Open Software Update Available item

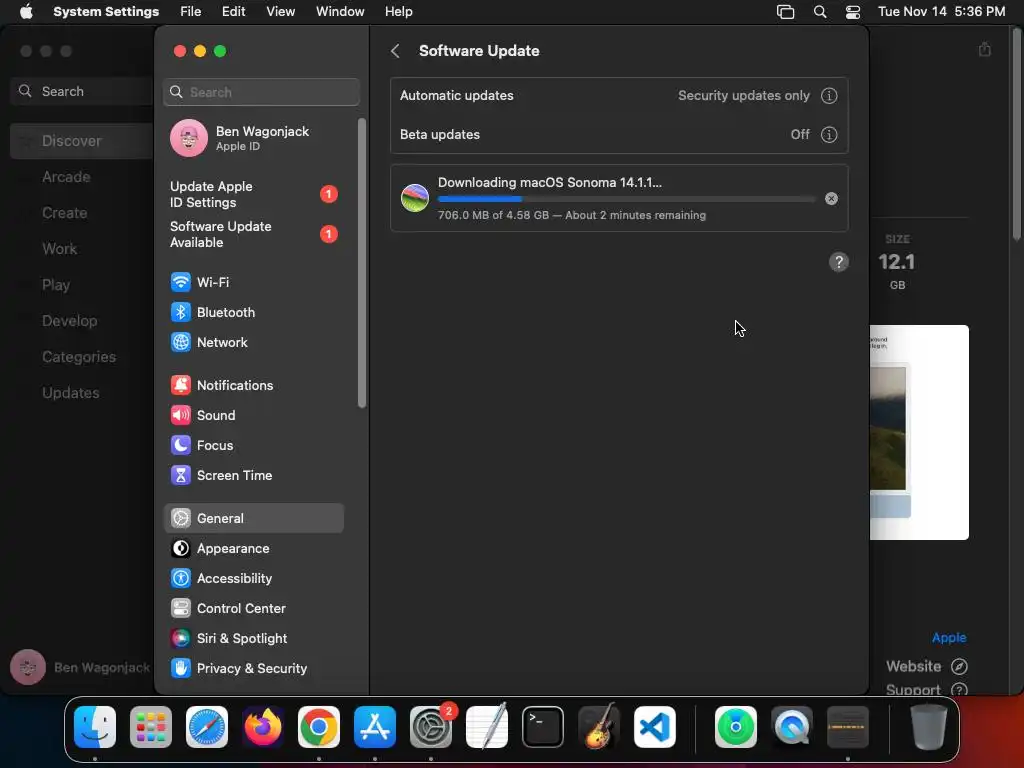pos(253,234)
